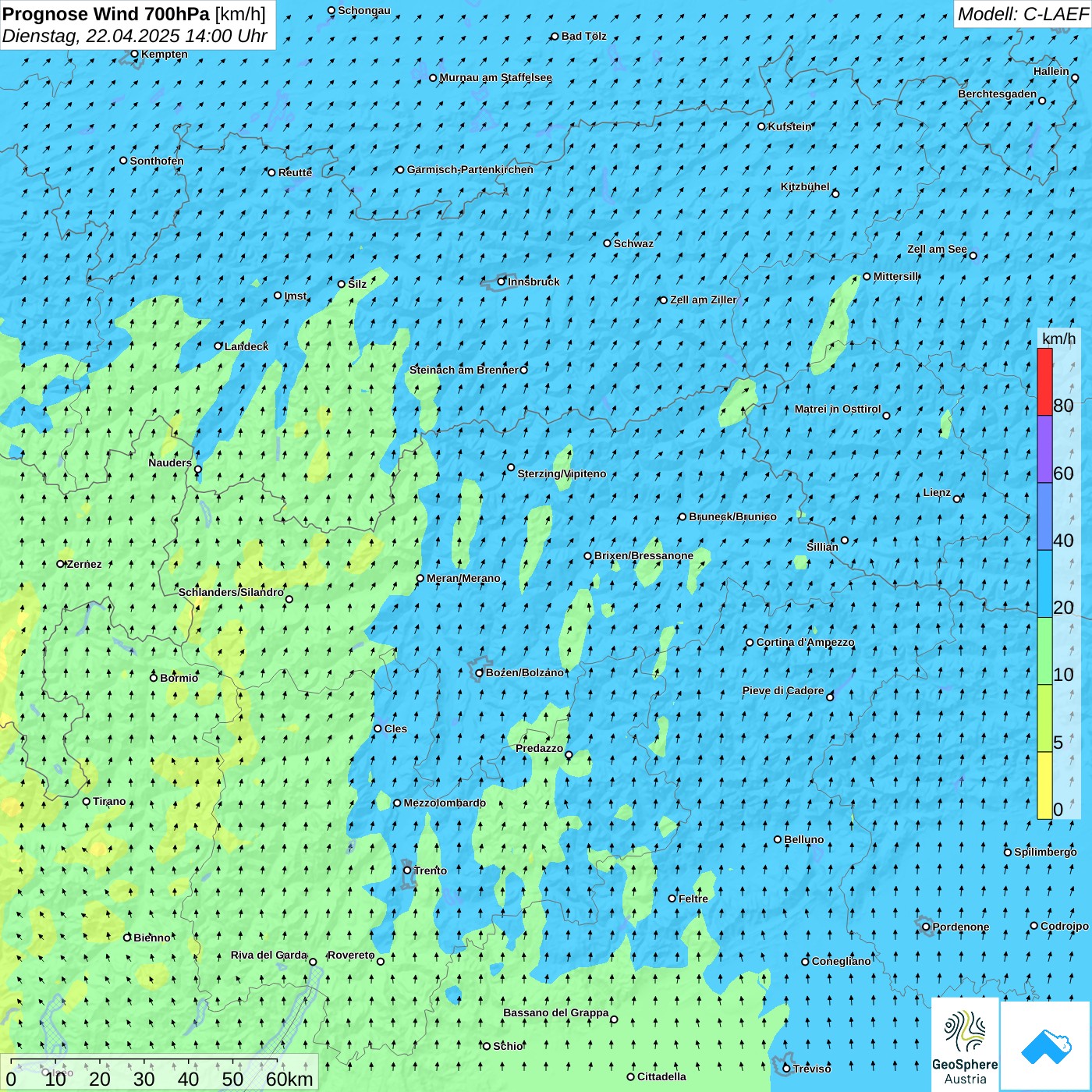1092x1092 pixels.
Task: Click the GeoSphere Austria logo
Action: coord(965,1044)
